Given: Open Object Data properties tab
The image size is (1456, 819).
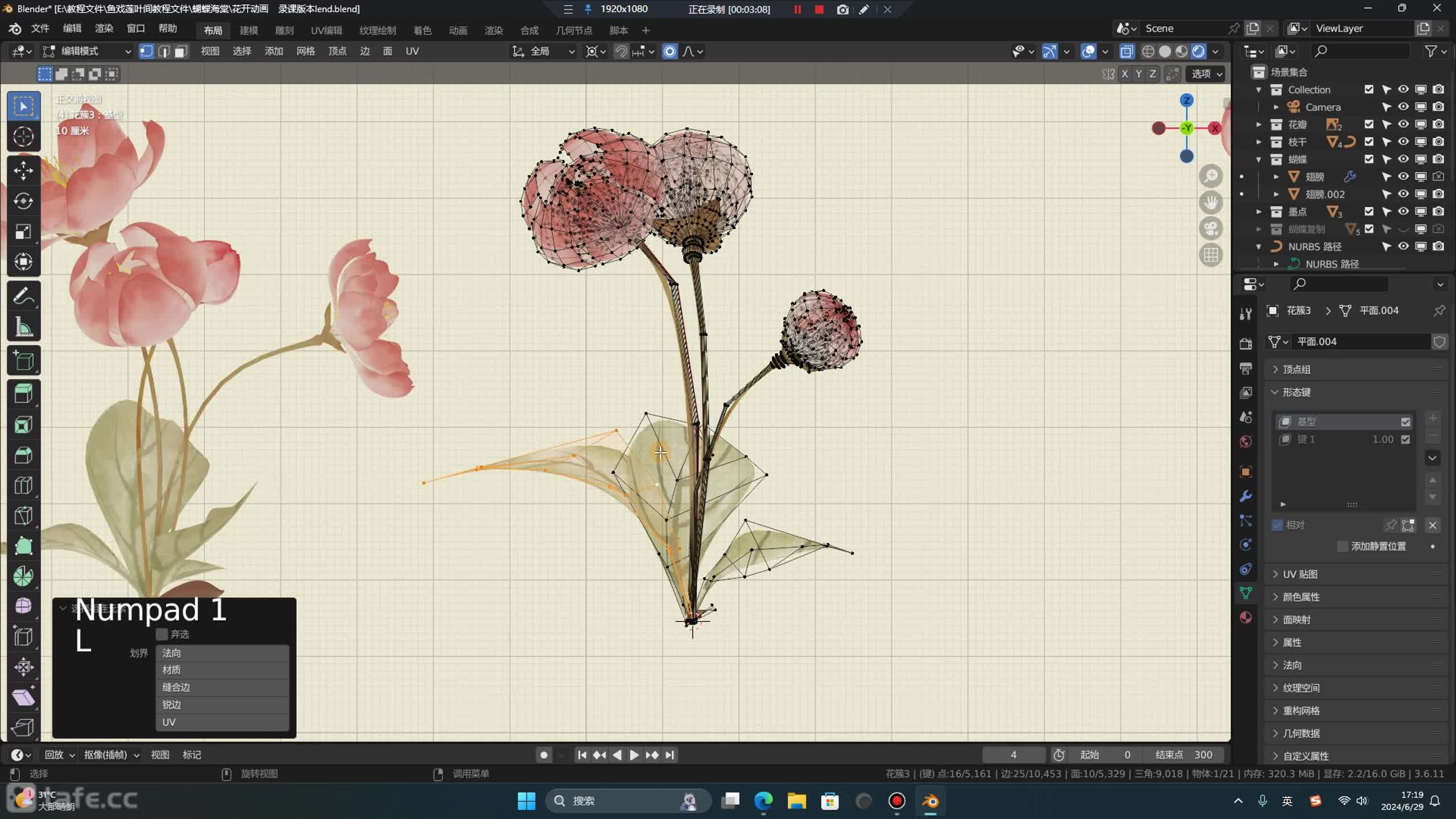Looking at the screenshot, I should pos(1246,593).
